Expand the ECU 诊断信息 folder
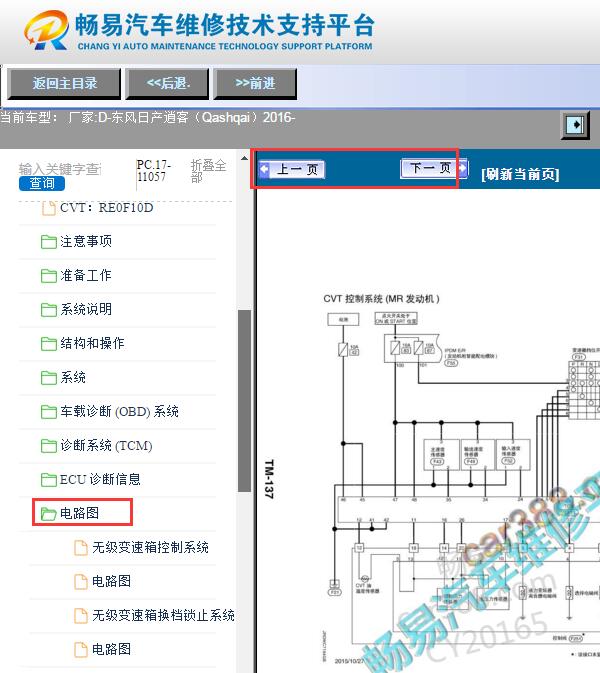Image resolution: width=600 pixels, height=673 pixels. pyautogui.click(x=100, y=479)
